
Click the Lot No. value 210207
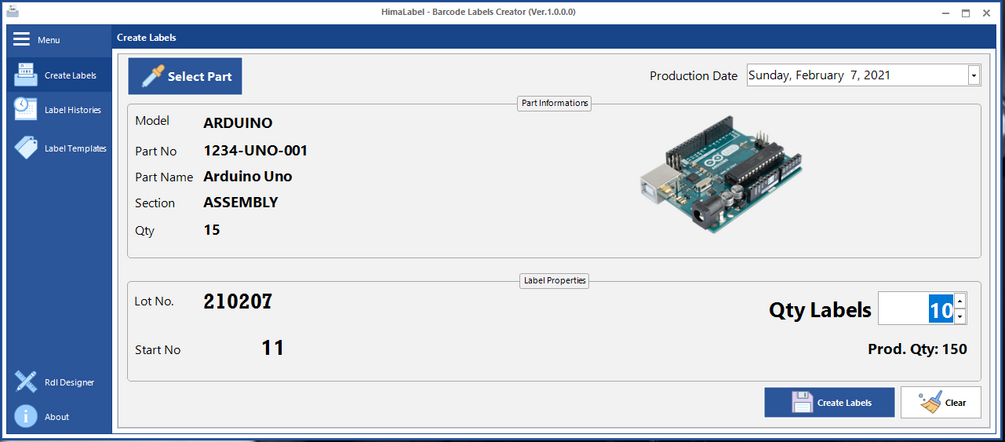point(238,302)
